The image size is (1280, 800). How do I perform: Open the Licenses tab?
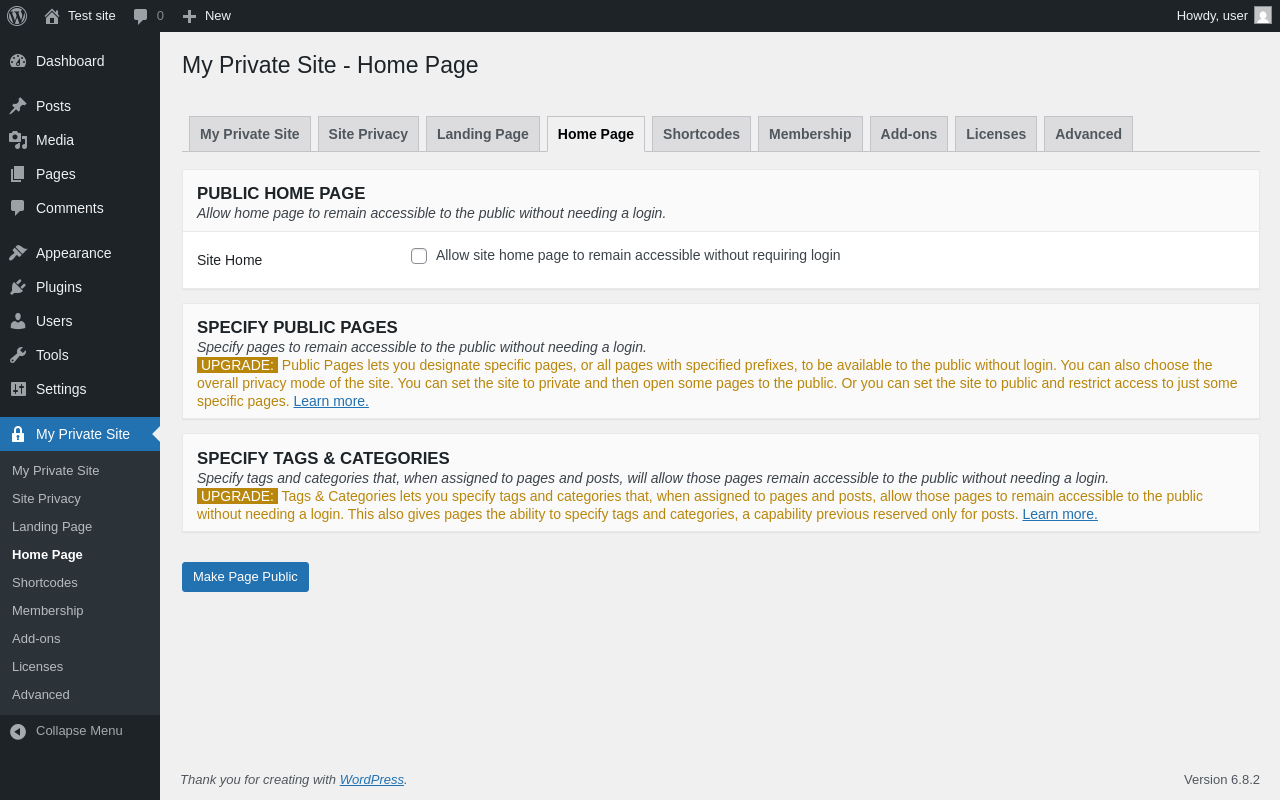996,134
